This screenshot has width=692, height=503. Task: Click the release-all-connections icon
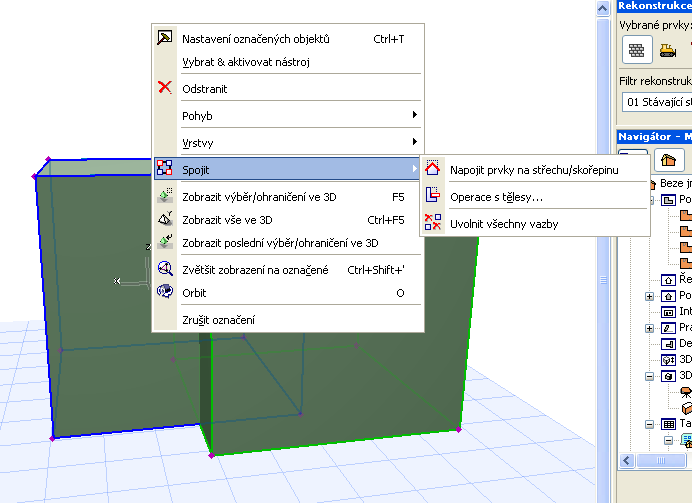[432, 222]
